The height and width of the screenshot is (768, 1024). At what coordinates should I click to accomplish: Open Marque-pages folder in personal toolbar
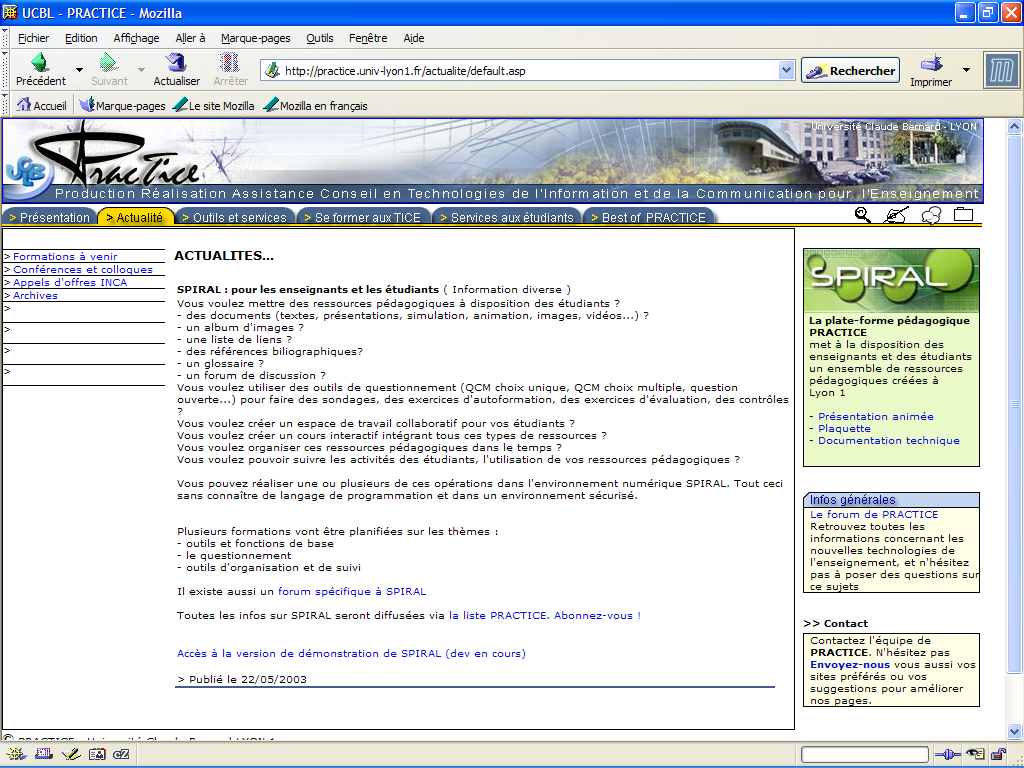[x=122, y=105]
